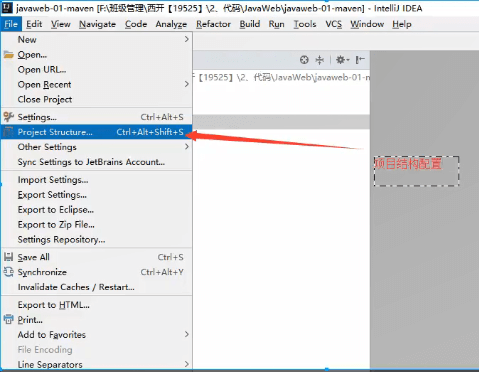The image size is (479, 372).
Task: Open Settings... from File menu
Action: coord(97,117)
